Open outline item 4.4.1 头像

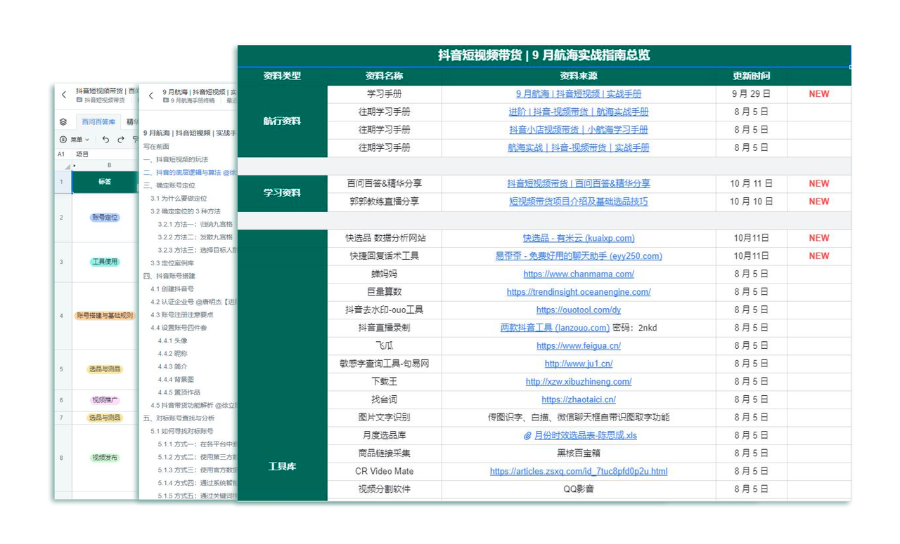(173, 341)
